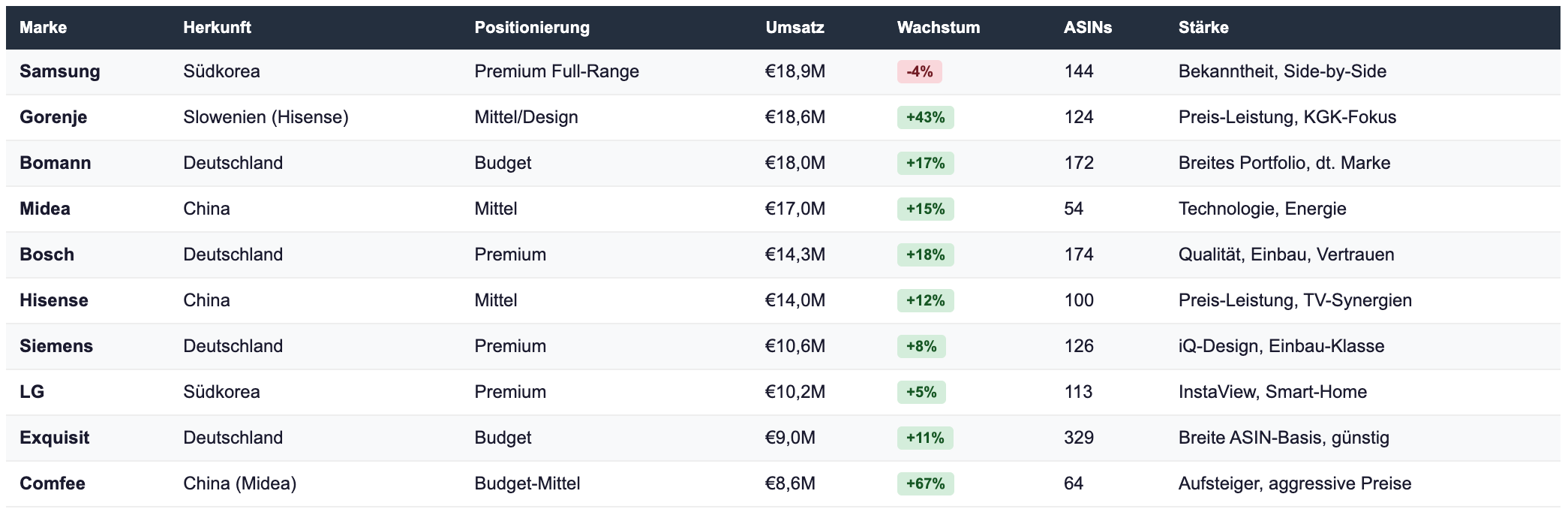Click Midea's €17,0M revenue cell
Screen dimensions: 1568x512
[x=795, y=209]
